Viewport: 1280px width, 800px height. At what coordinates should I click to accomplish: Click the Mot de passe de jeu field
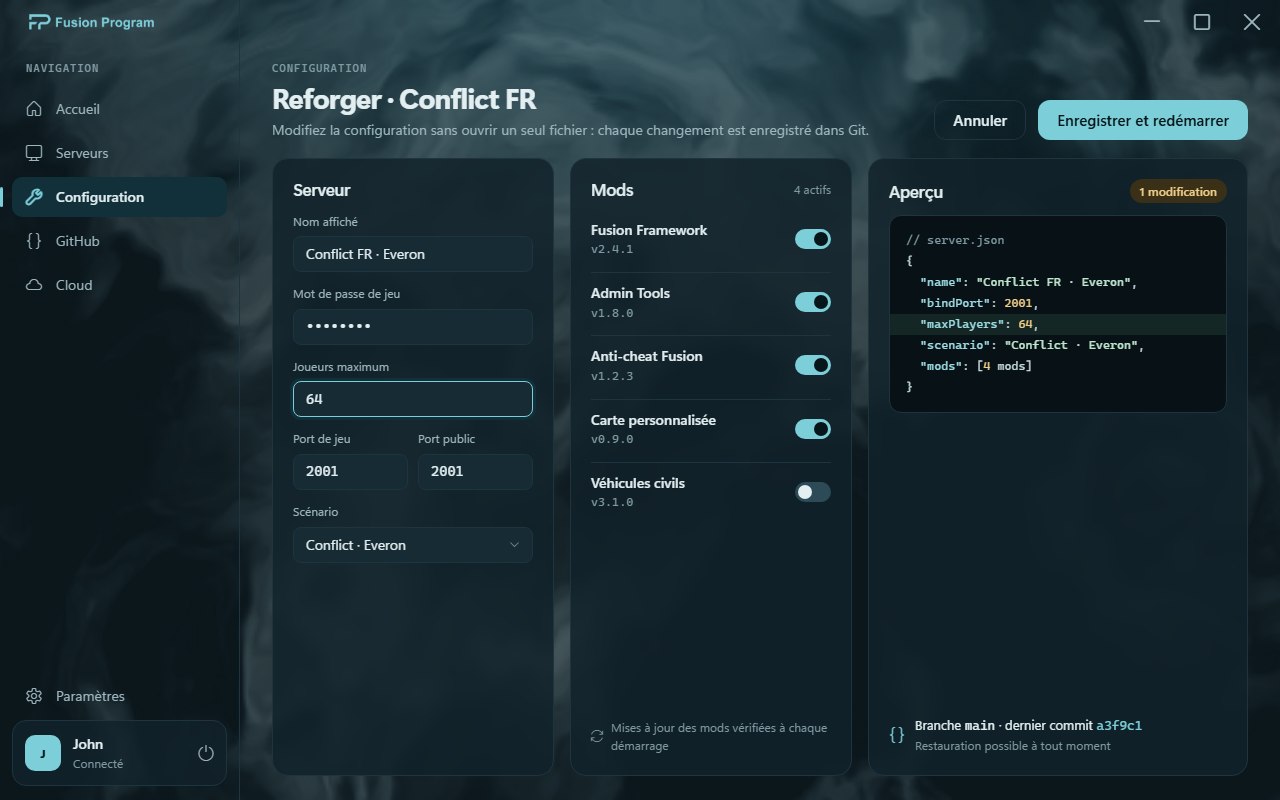(x=413, y=327)
